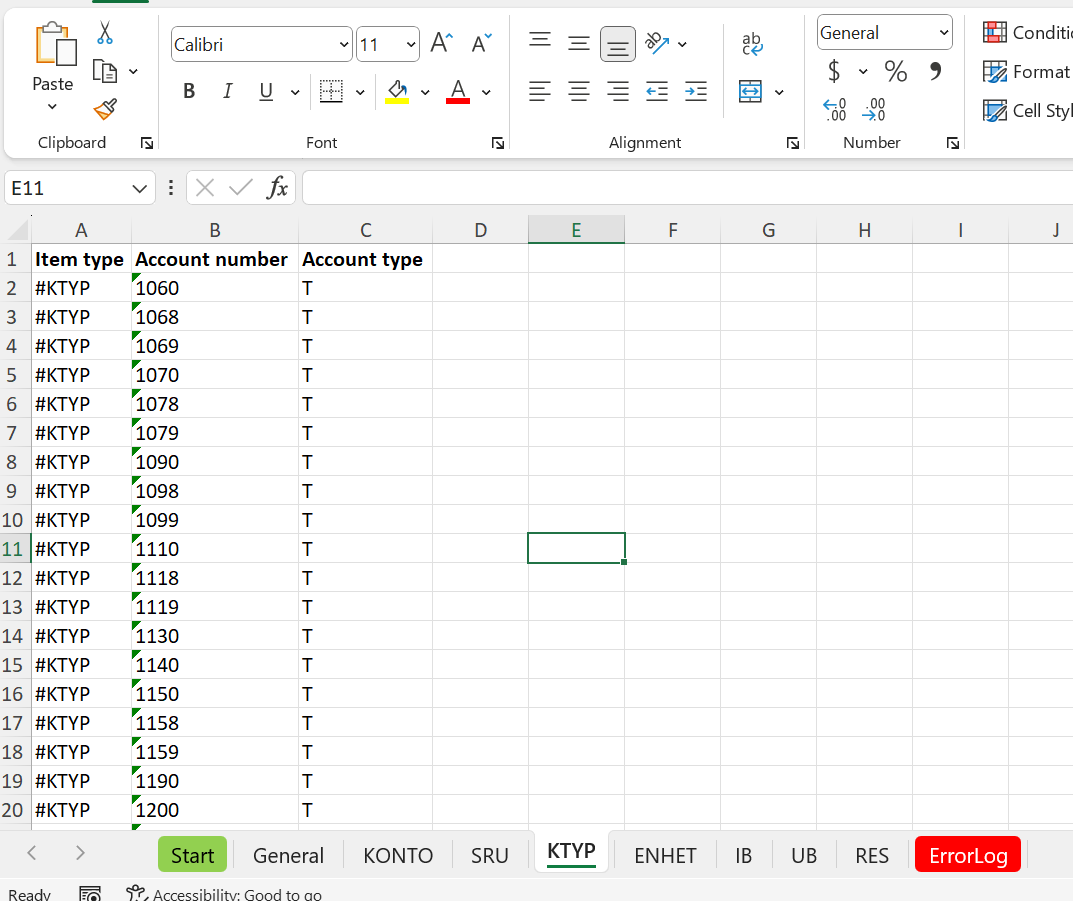Viewport: 1073px width, 901px height.
Task: Select the red font color swatch
Action: tap(457, 91)
